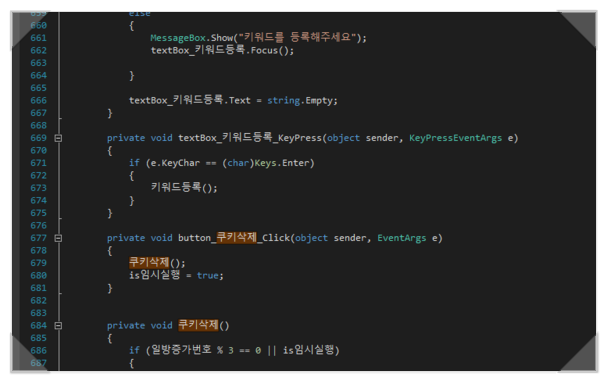Click line number 661

point(38,38)
